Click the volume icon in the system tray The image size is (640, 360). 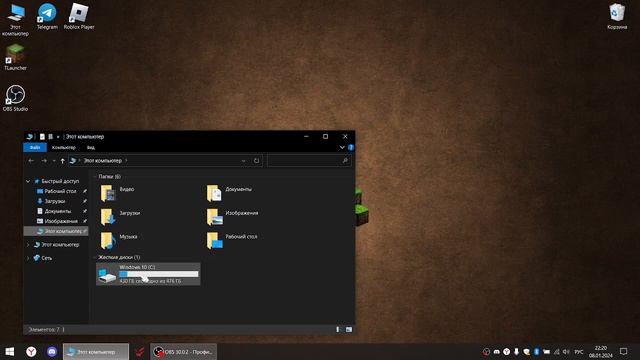click(566, 351)
